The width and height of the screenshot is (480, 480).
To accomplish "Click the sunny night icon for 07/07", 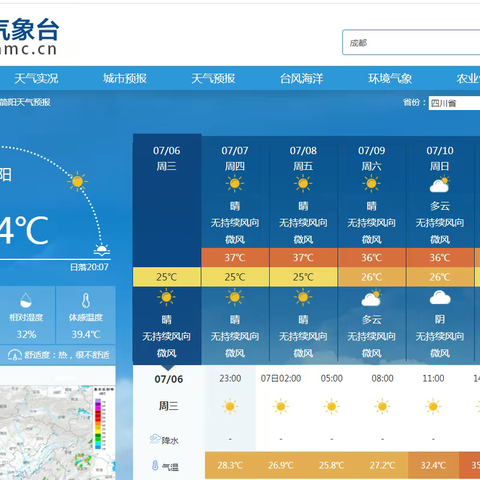I will coord(235,297).
